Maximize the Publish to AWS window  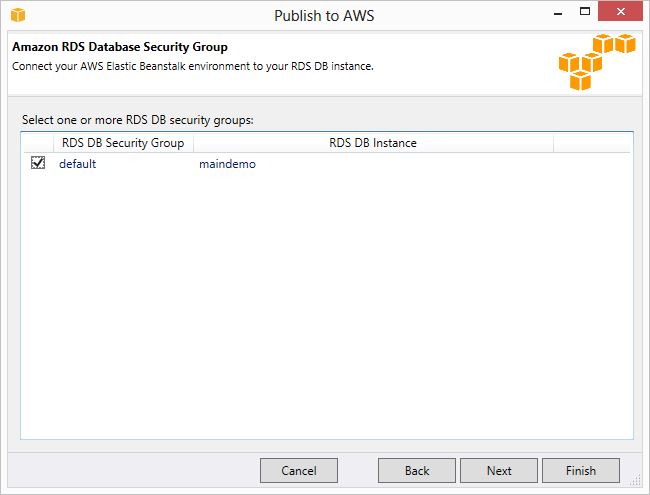585,12
